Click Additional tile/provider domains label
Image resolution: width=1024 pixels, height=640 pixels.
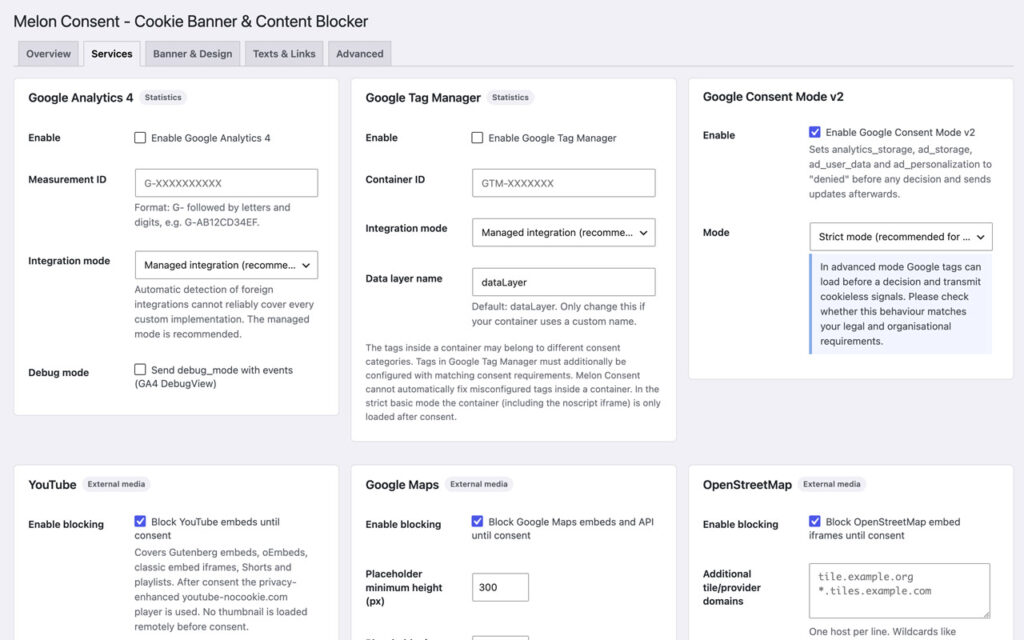click(731, 587)
